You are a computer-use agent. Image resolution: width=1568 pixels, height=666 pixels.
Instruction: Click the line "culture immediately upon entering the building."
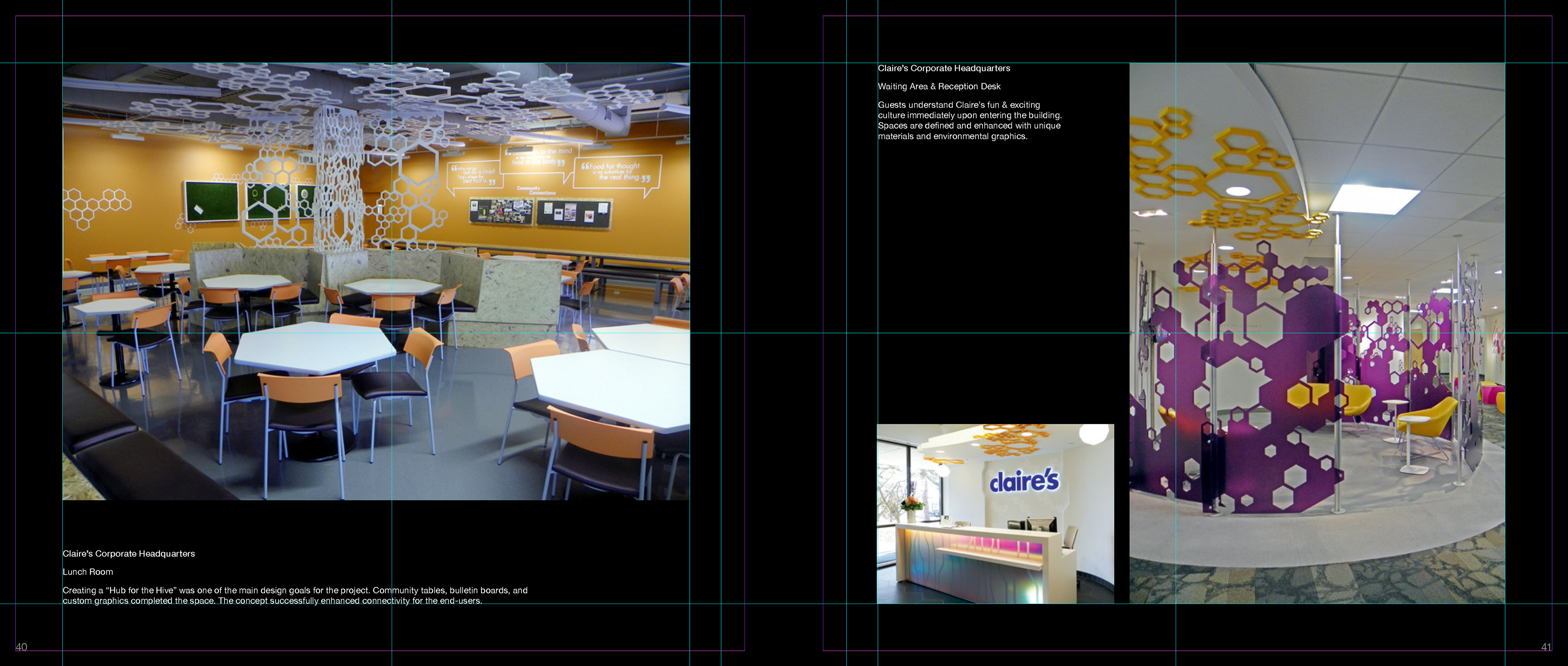pos(970,115)
